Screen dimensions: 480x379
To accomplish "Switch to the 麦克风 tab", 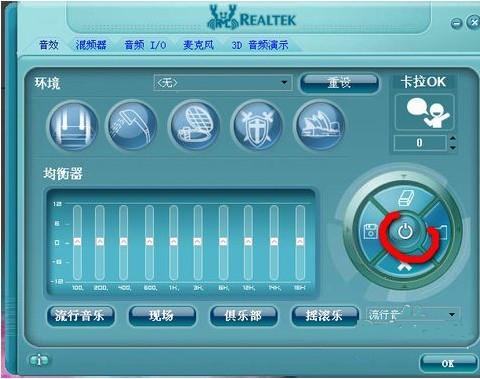I will click(199, 45).
